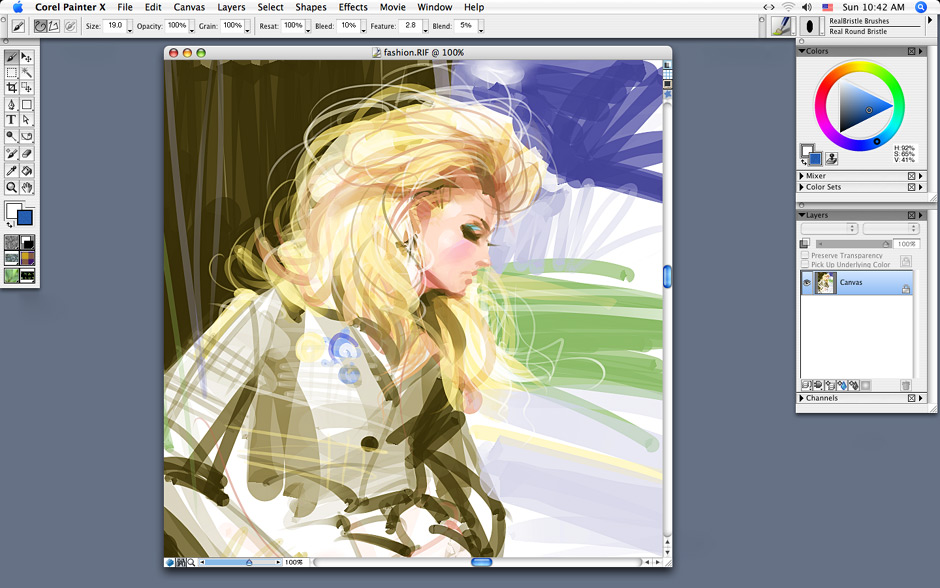
Task: Open Spotlight search in the menu bar
Action: [921, 7]
